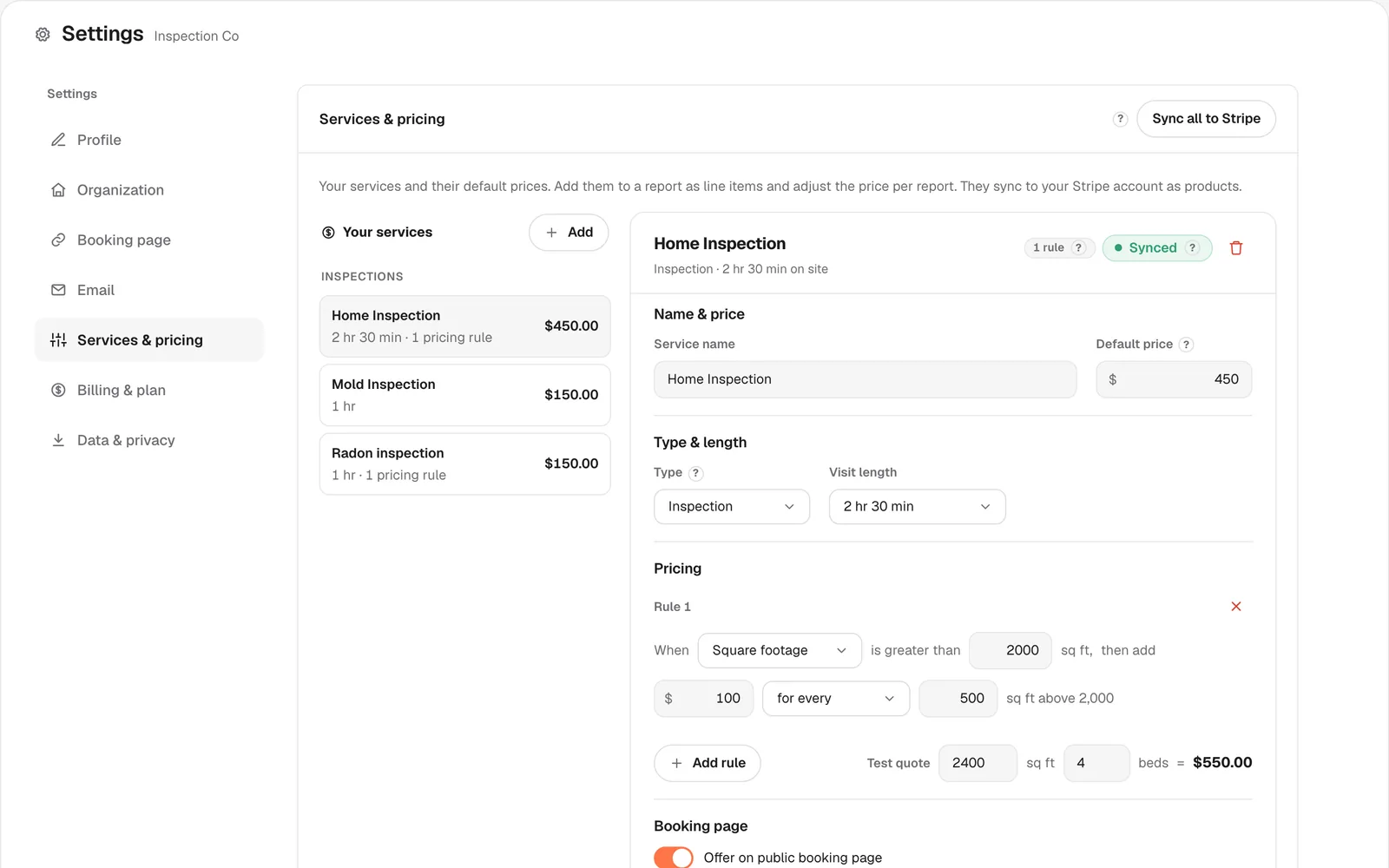Click the $550.00 test quote total

(1222, 763)
